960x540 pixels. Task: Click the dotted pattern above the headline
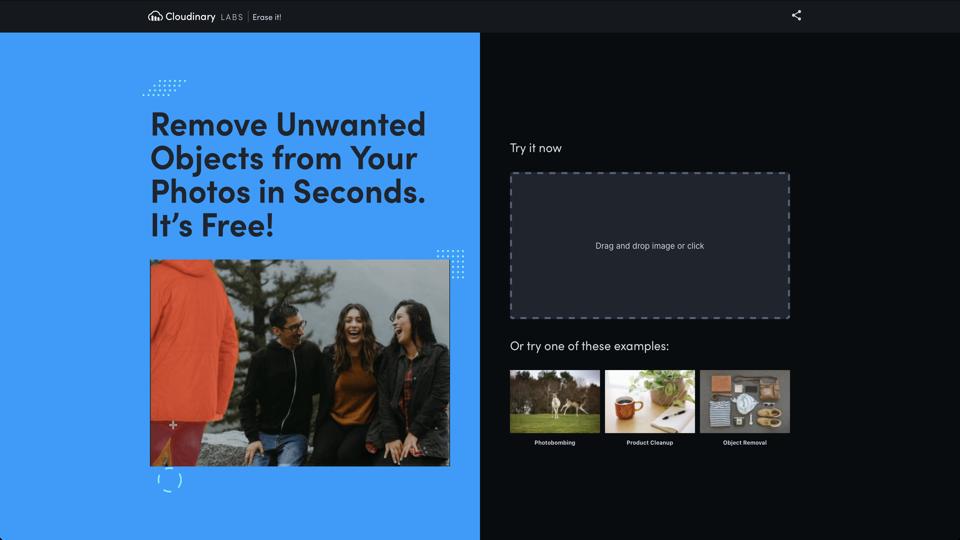click(x=165, y=88)
